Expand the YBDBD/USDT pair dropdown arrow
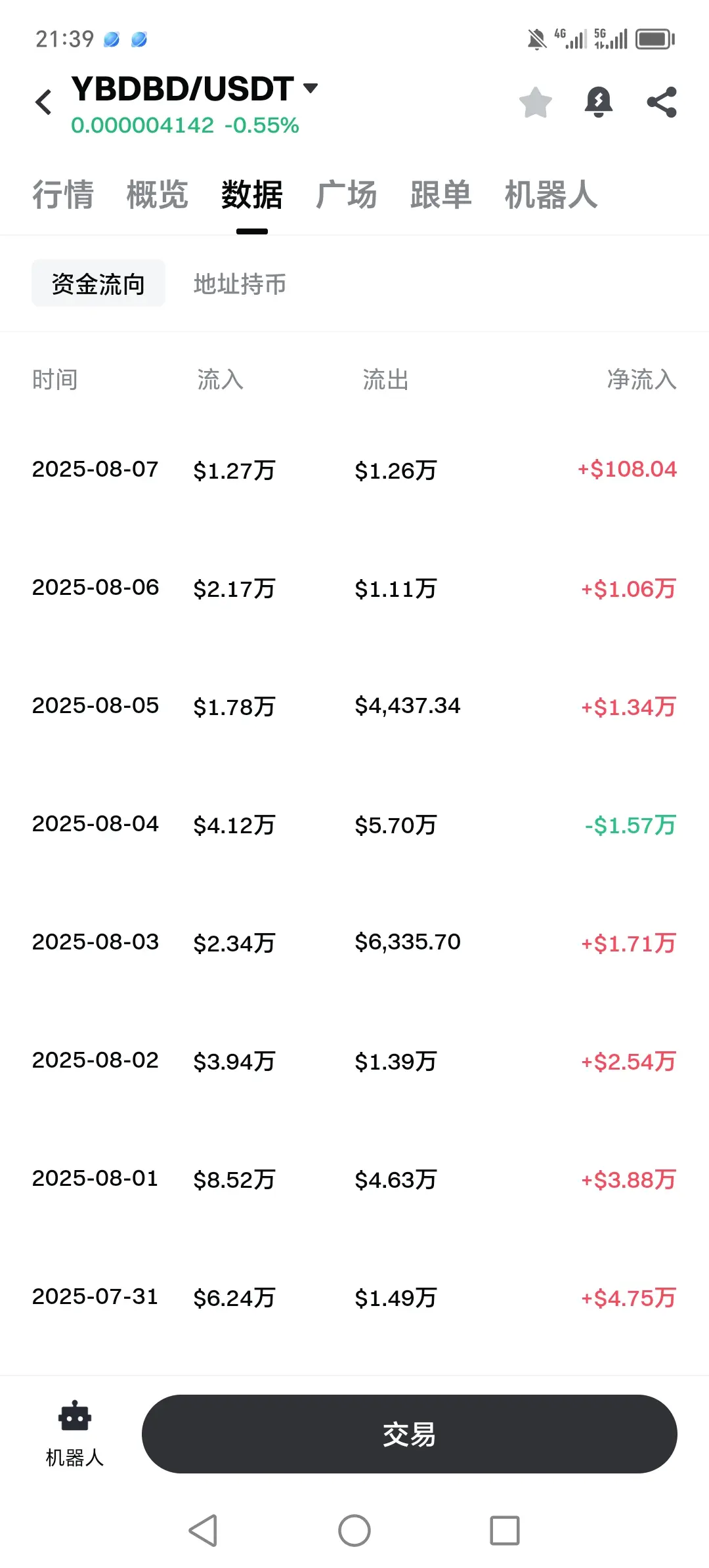The height and width of the screenshot is (1568, 709). pos(311,87)
